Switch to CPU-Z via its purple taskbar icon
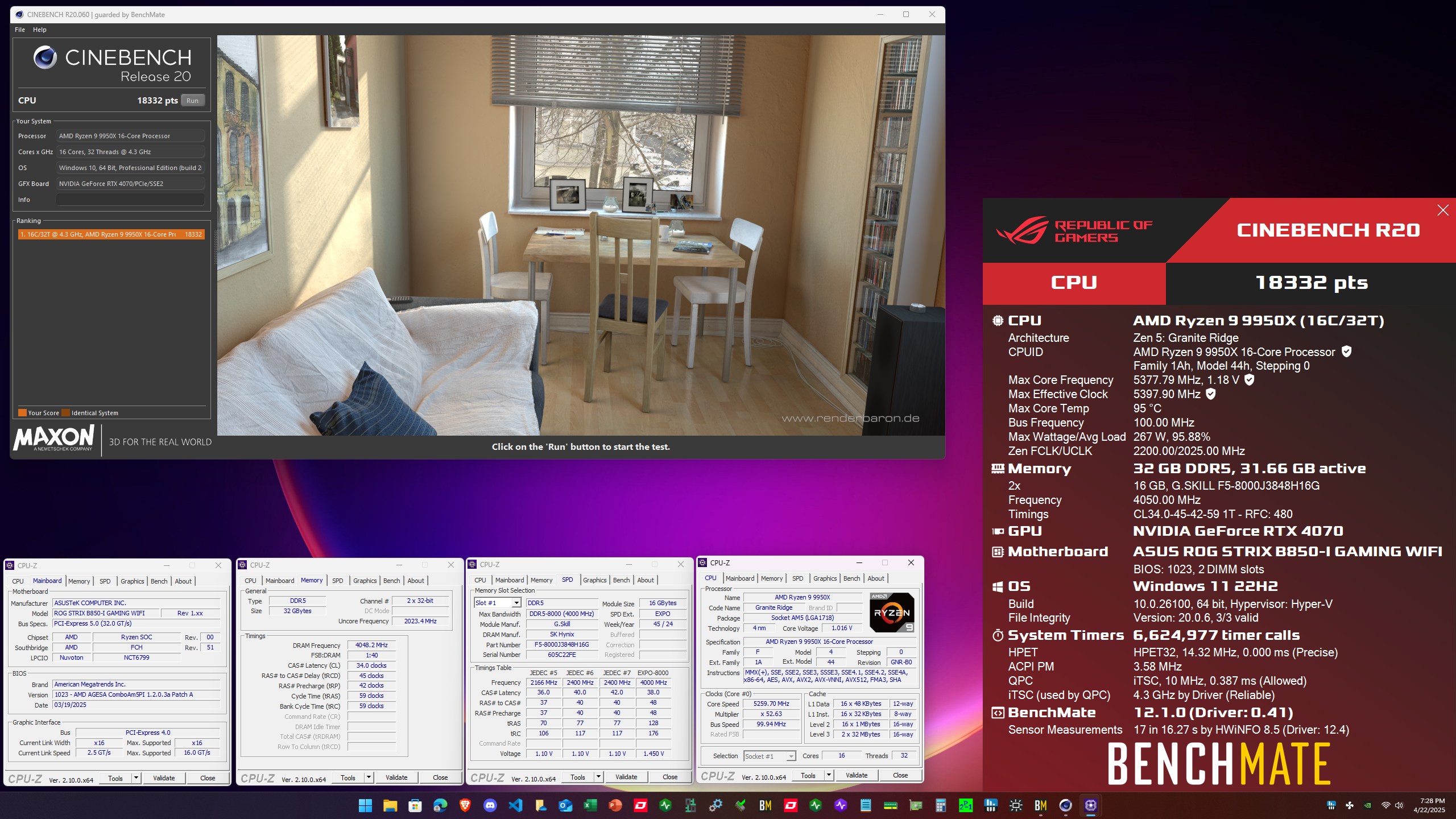Image resolution: width=1456 pixels, height=819 pixels. tap(1091, 805)
